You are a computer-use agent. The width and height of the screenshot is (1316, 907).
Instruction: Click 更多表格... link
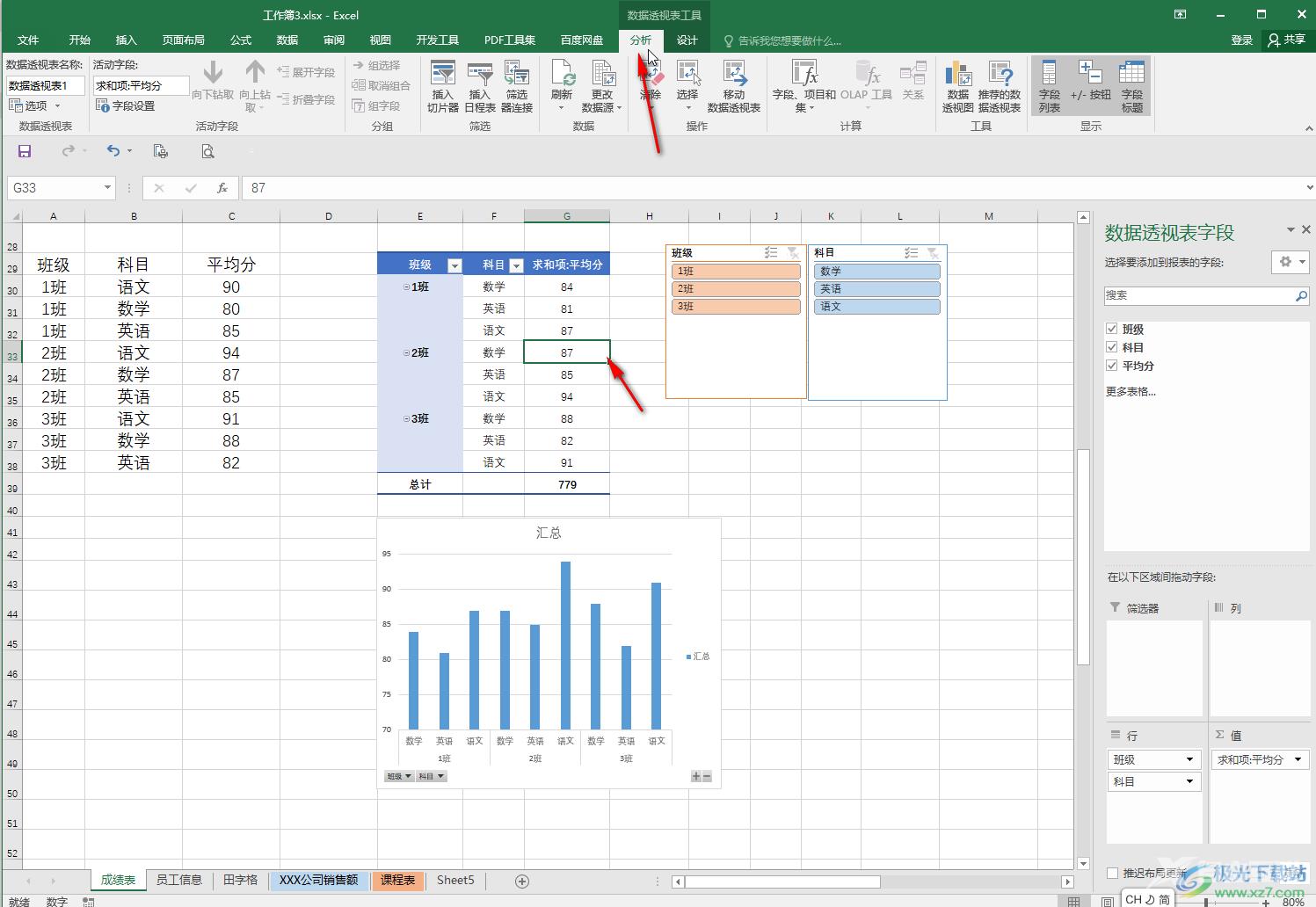click(x=1131, y=391)
